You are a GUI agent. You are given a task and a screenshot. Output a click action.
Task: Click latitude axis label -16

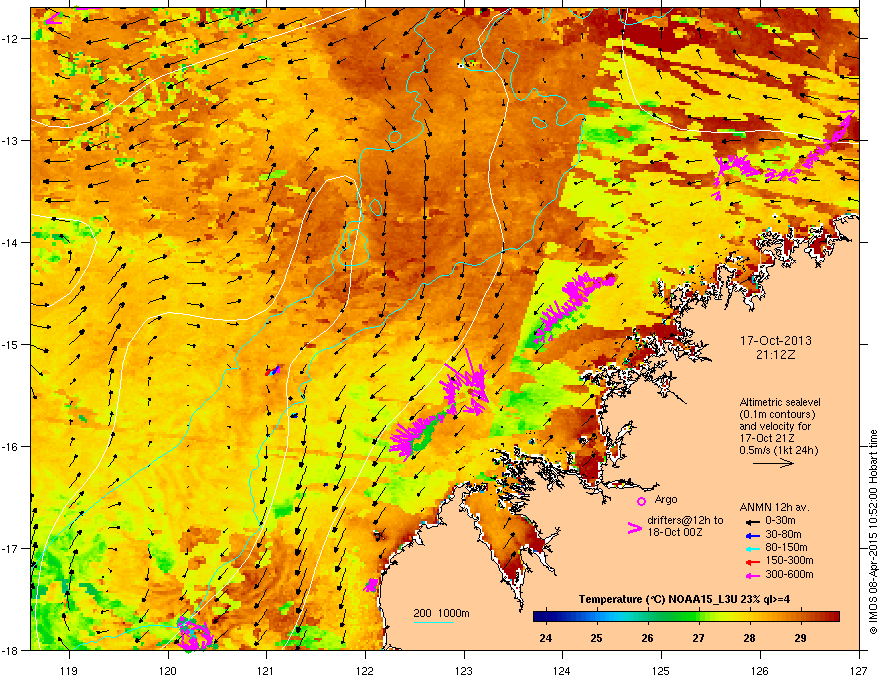coord(11,447)
